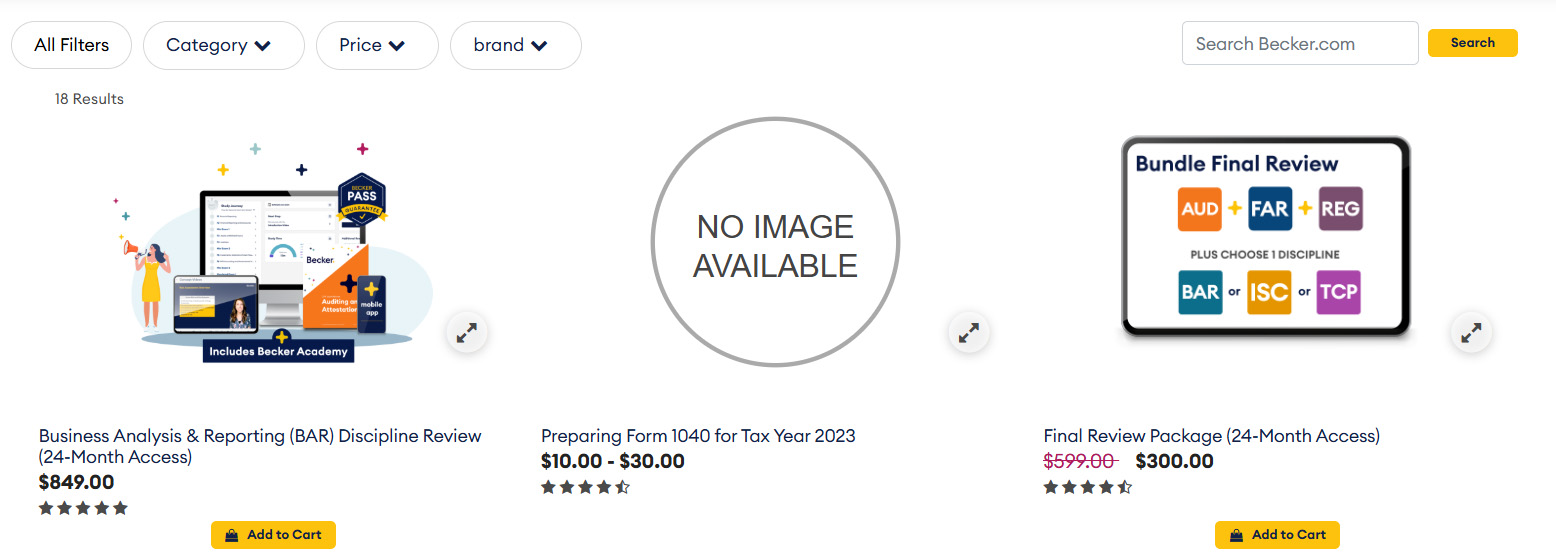Click the yellow Search button
1556x560 pixels.
pos(1472,43)
